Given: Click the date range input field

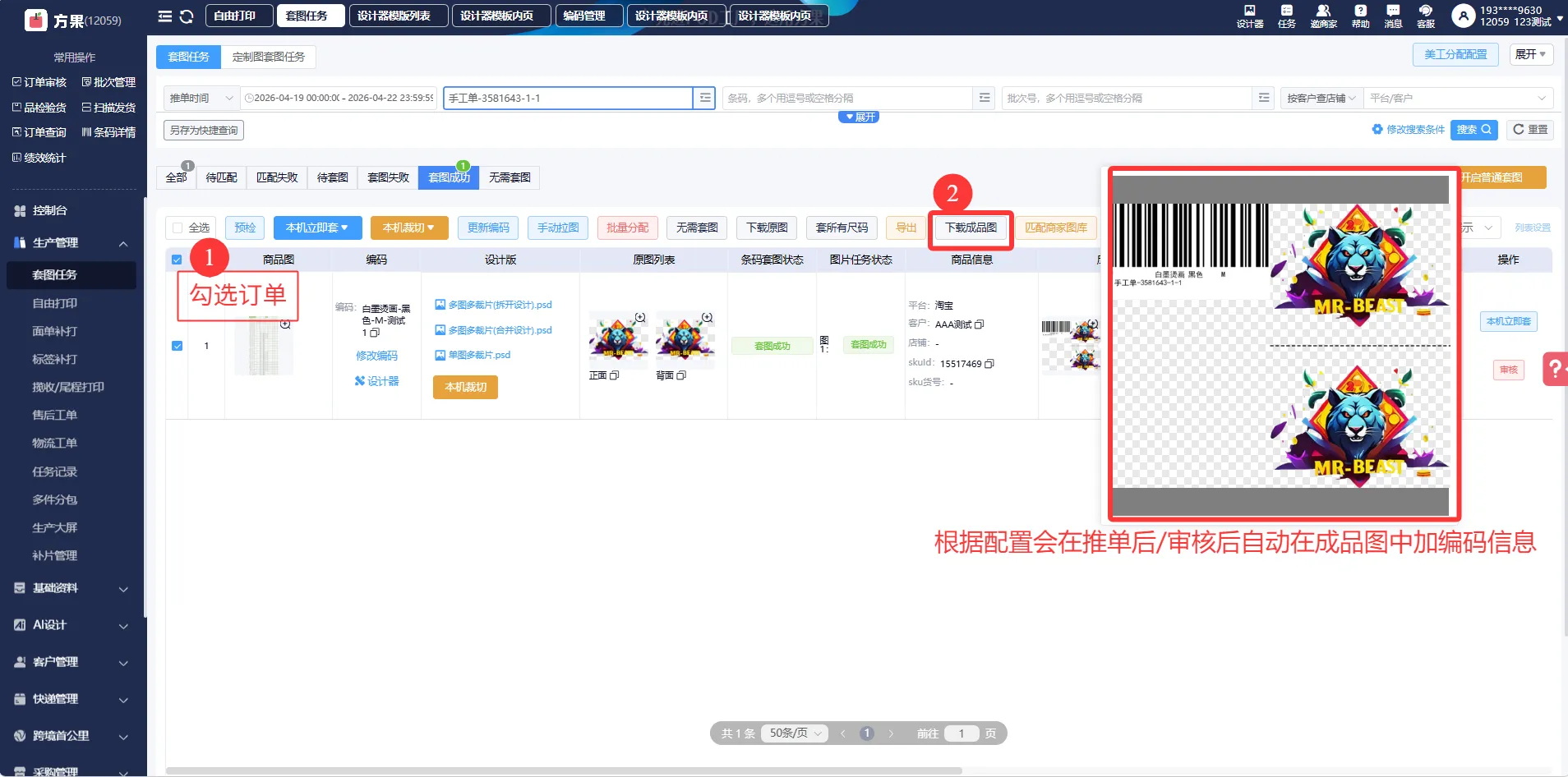Looking at the screenshot, I should tap(339, 98).
